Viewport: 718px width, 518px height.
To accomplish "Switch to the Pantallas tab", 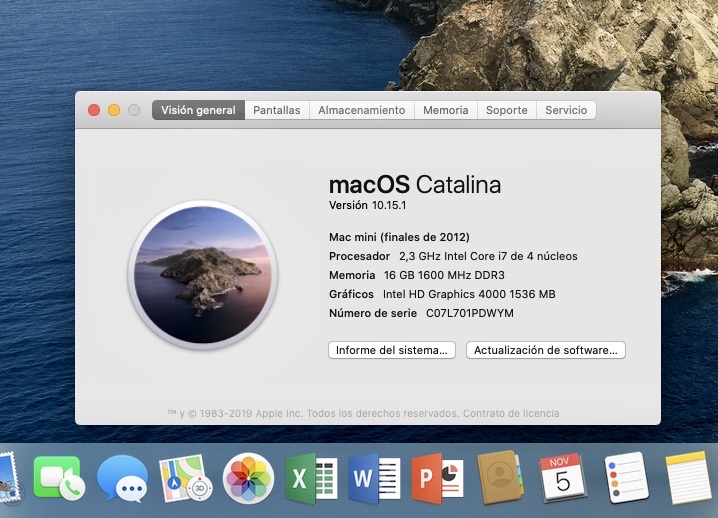I will tap(277, 110).
